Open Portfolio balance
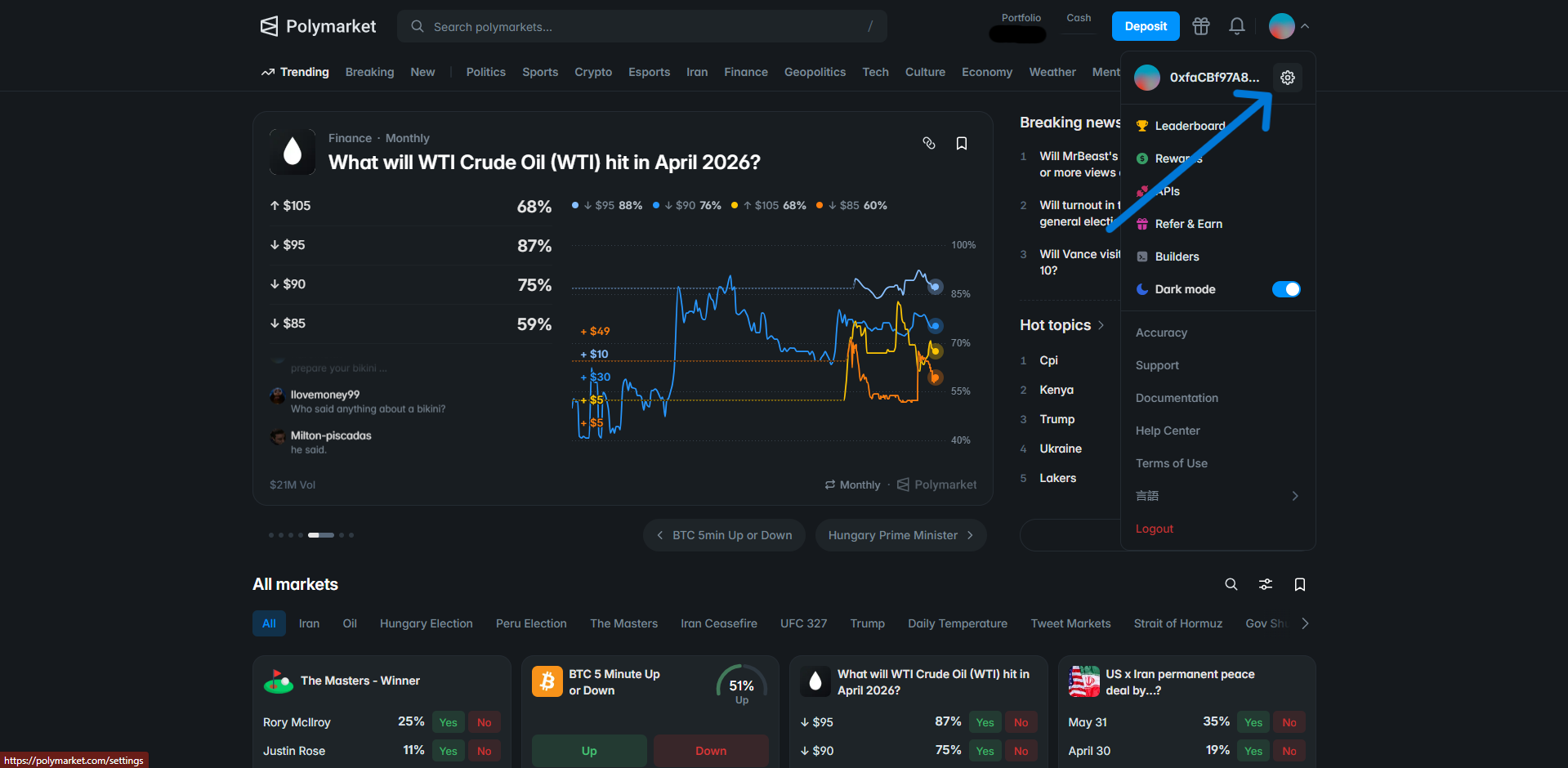 [x=1020, y=28]
